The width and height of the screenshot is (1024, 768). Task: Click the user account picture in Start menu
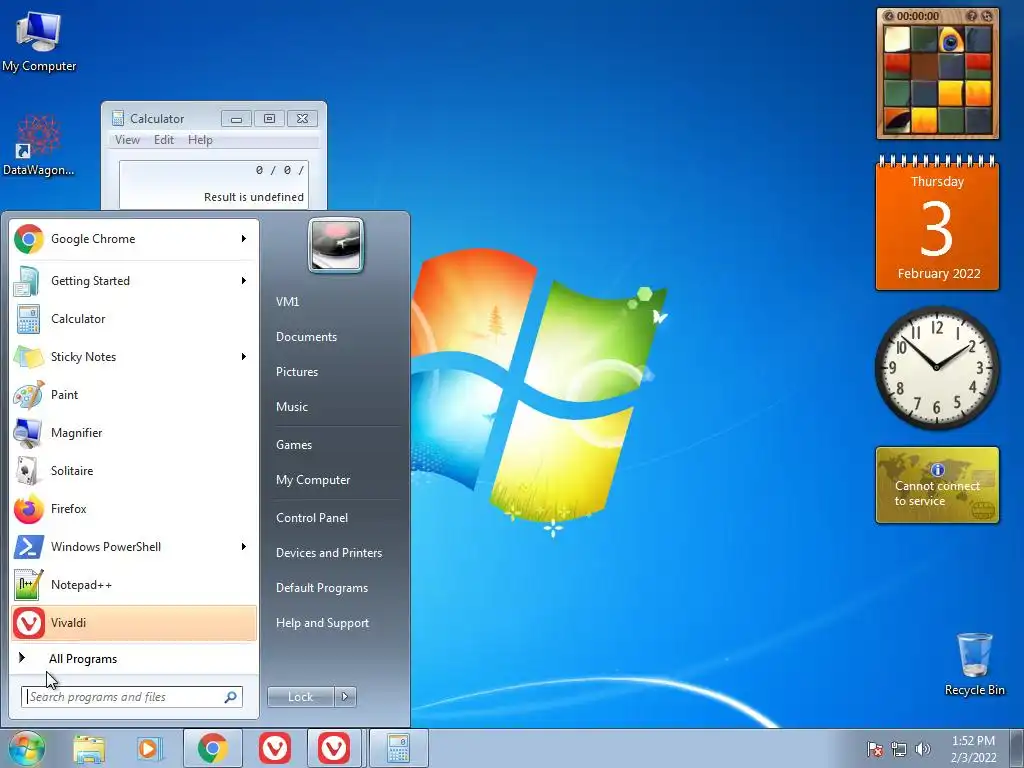(336, 245)
